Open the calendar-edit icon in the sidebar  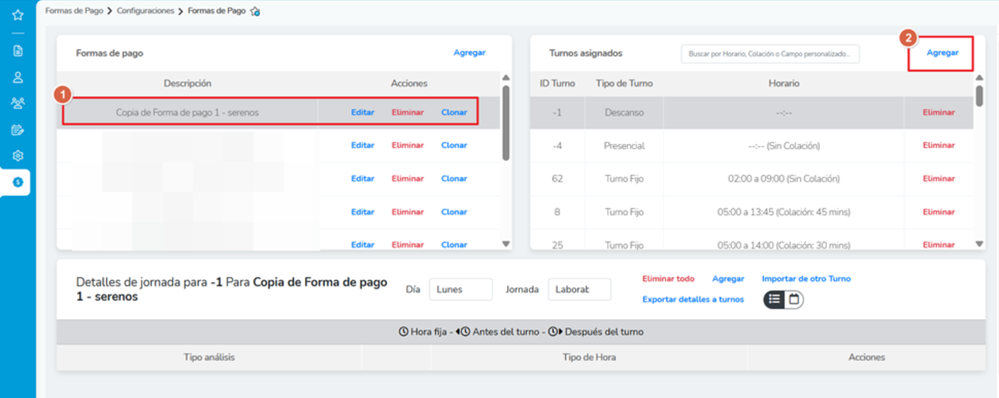[18, 130]
